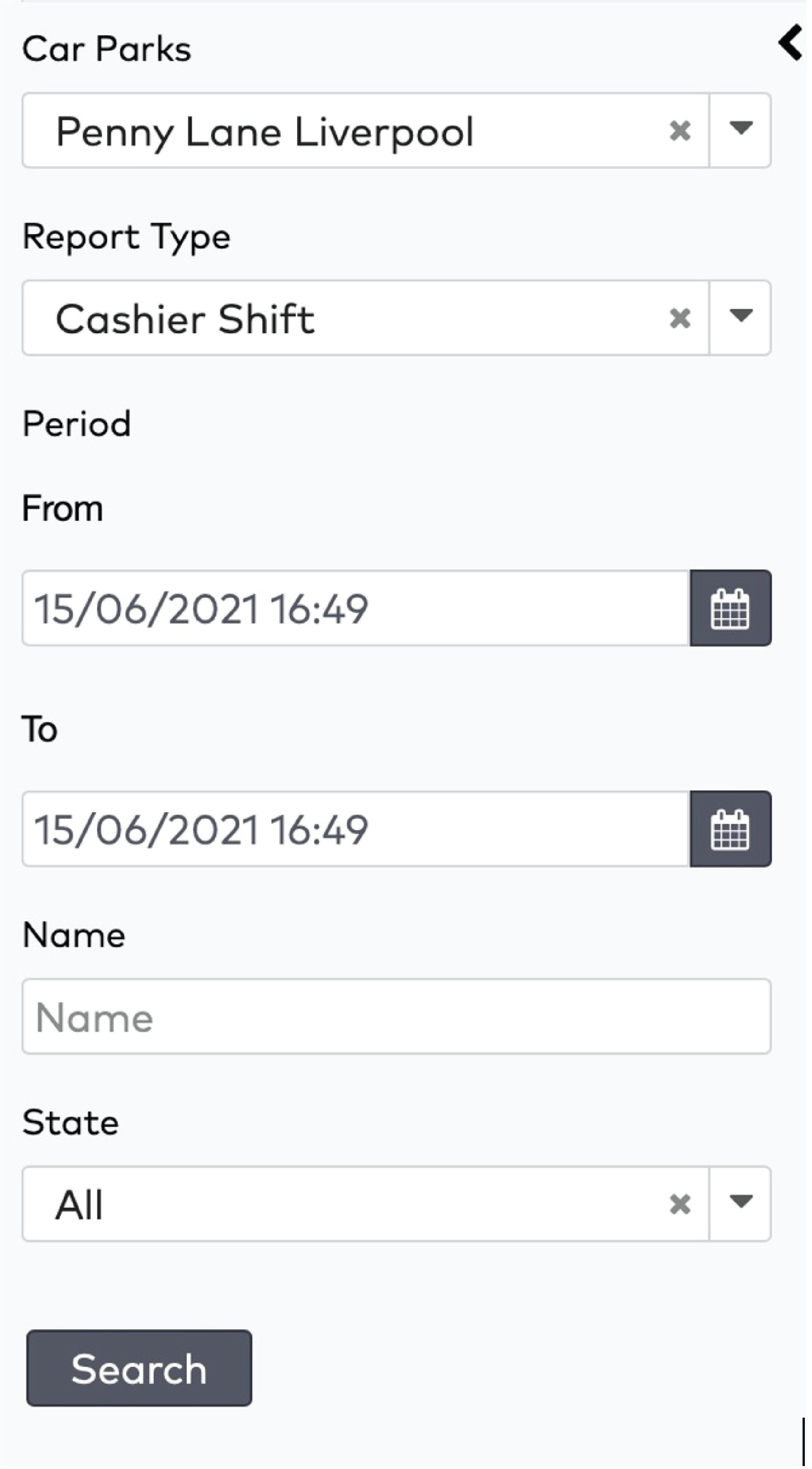Clear the Cashier Shift report type
The height and width of the screenshot is (1469, 812).
(x=680, y=318)
